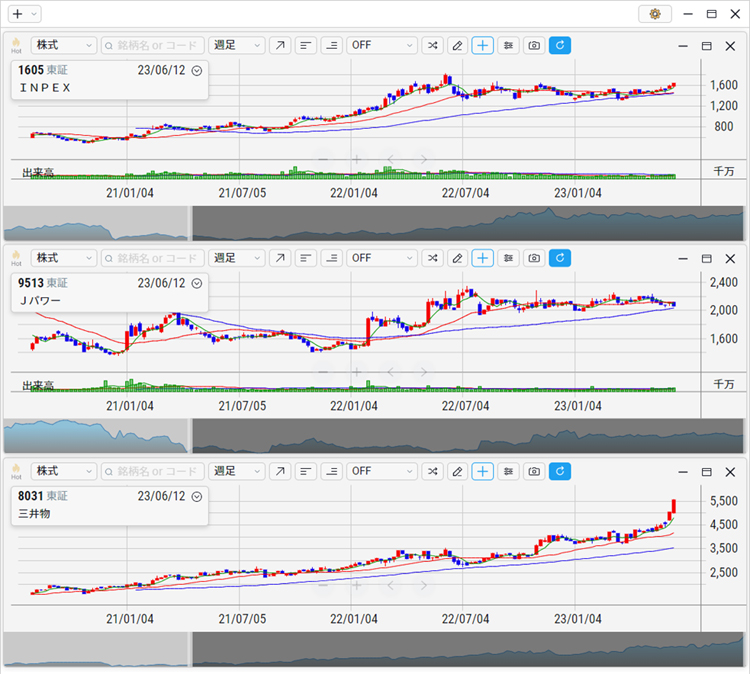Image resolution: width=750 pixels, height=674 pixels.
Task: Toggle crosshair button in the 三井物 chart toolbar
Action: click(x=483, y=471)
